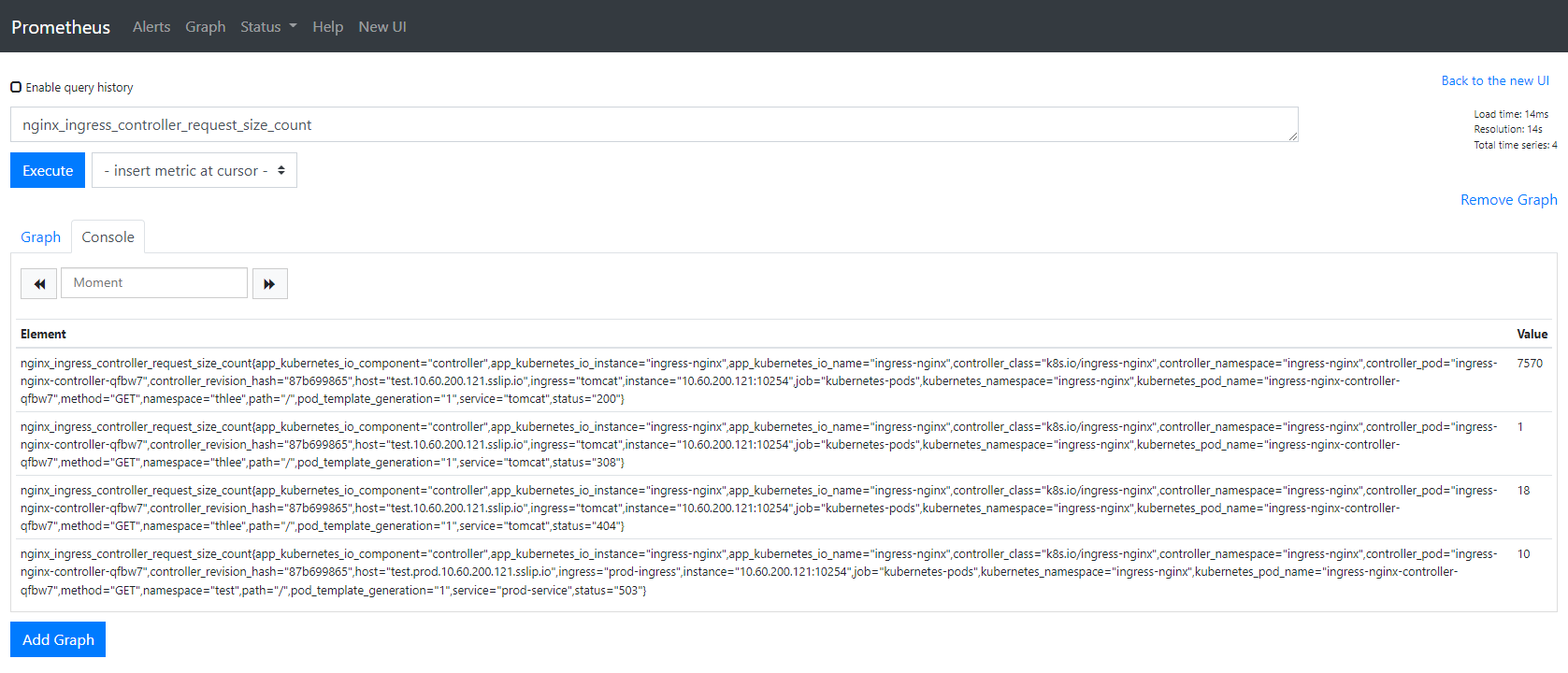Select the status="404" series row
This screenshot has width=1568, height=673.
click(784, 508)
